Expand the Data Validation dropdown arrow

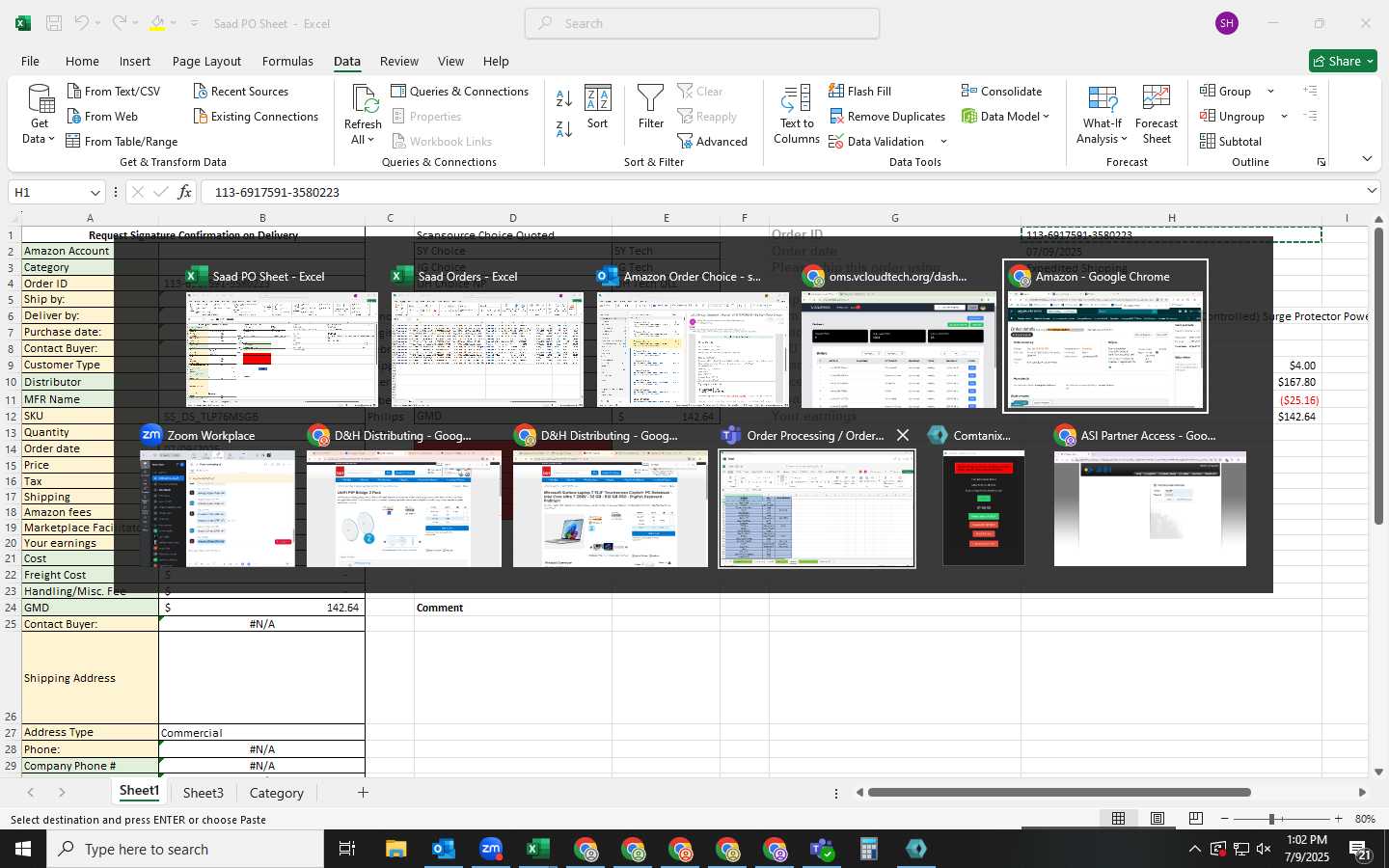tap(943, 142)
